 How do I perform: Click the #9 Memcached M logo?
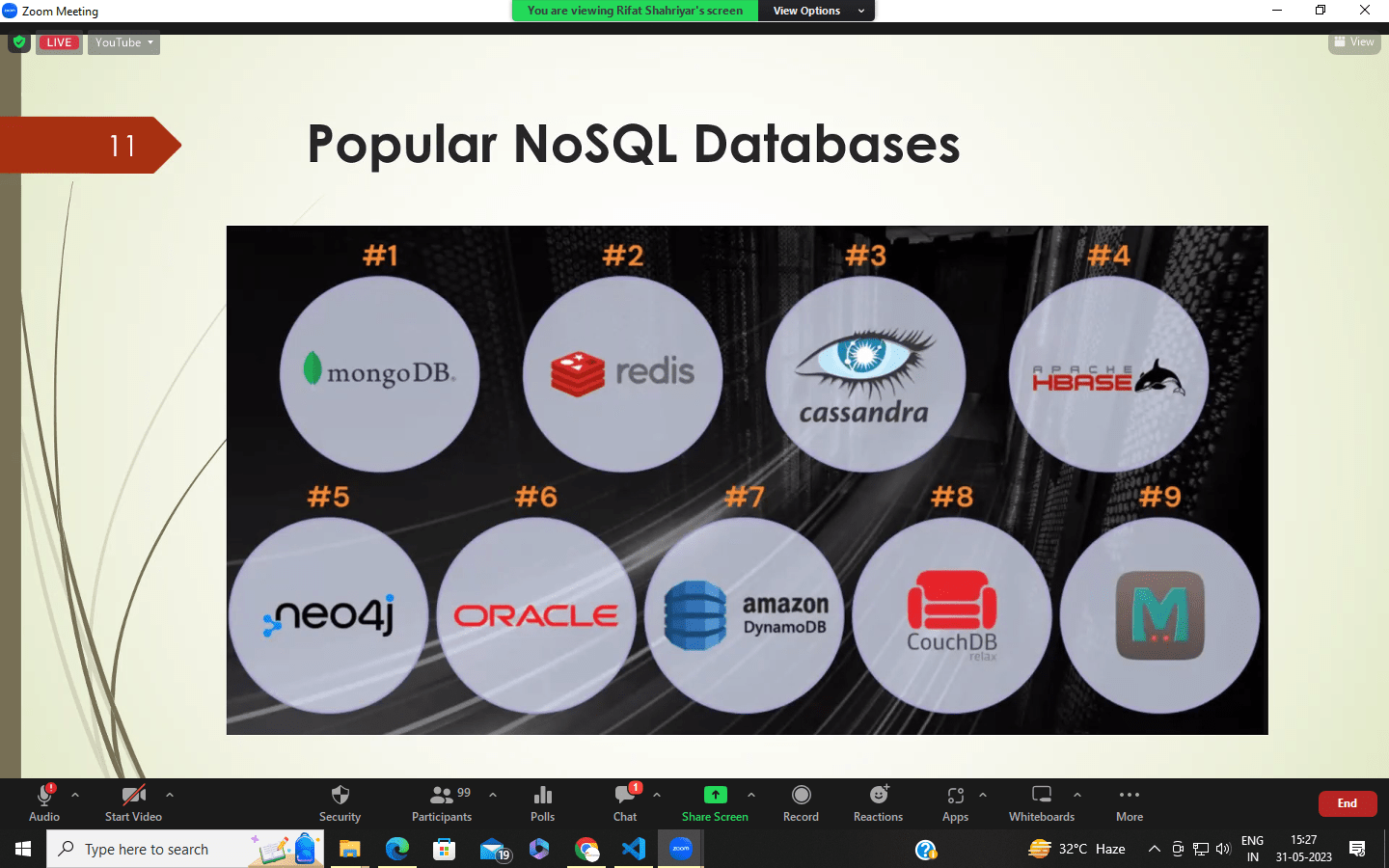1159,615
